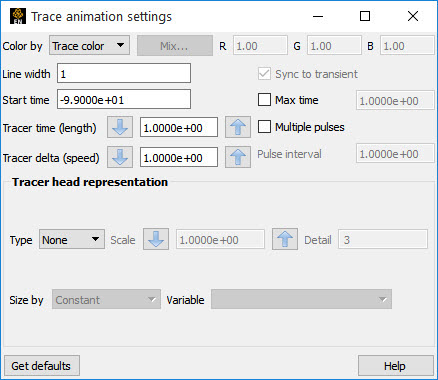Increase Tracer time length with up arrow
The width and height of the screenshot is (438, 380).
click(238, 127)
